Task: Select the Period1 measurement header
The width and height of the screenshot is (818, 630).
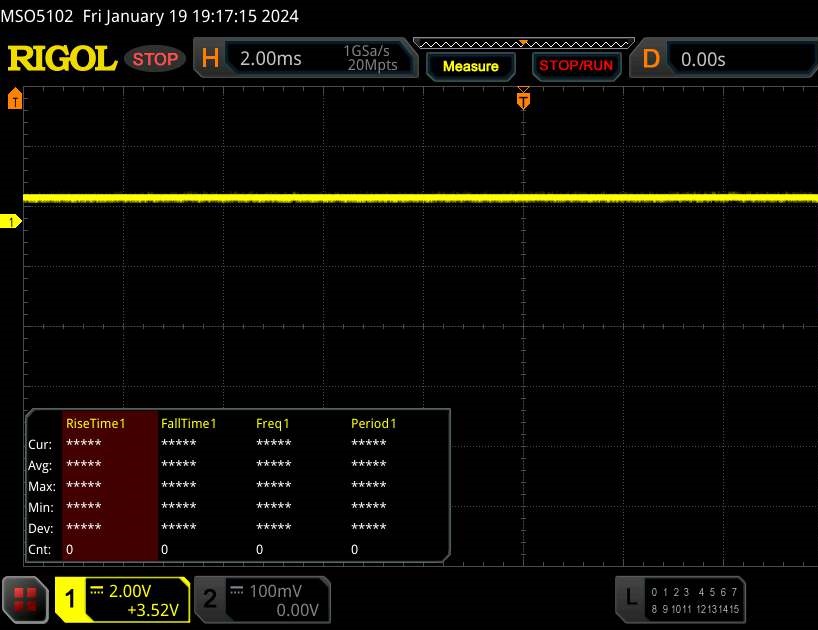Action: 374,423
